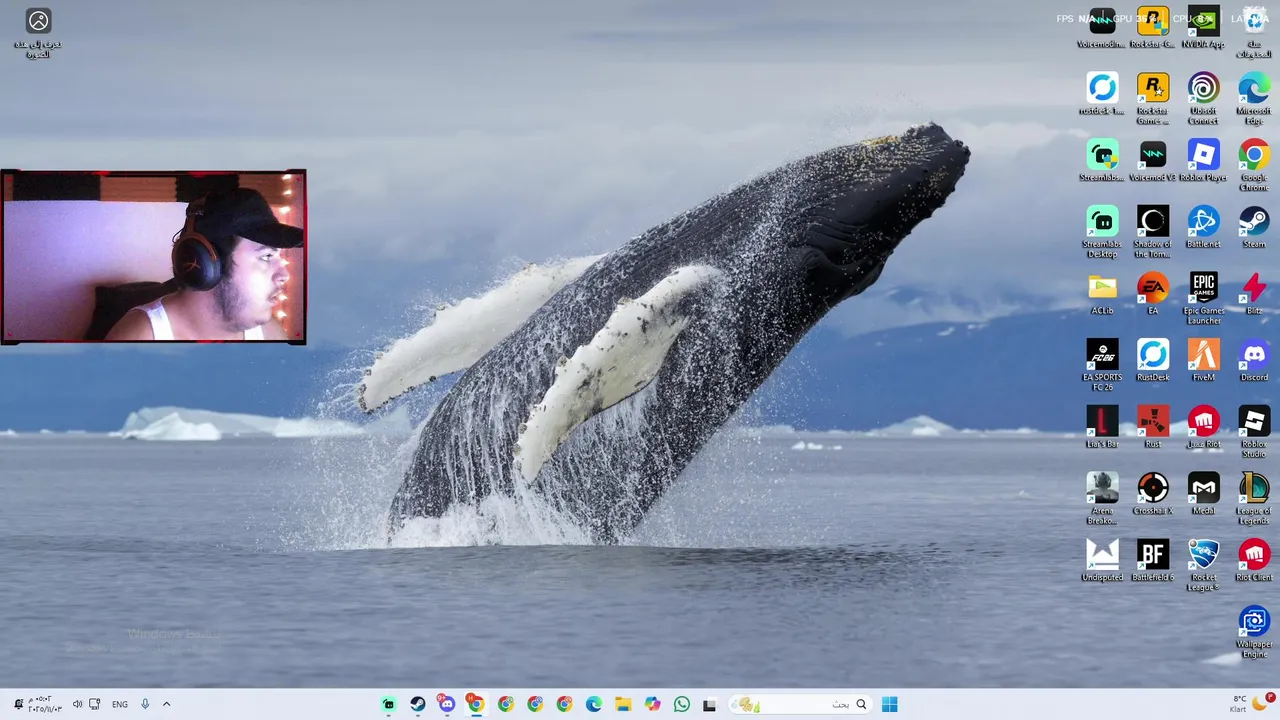The width and height of the screenshot is (1280, 720).
Task: Open Epic Games Launcher shortcut
Action: pos(1203,298)
